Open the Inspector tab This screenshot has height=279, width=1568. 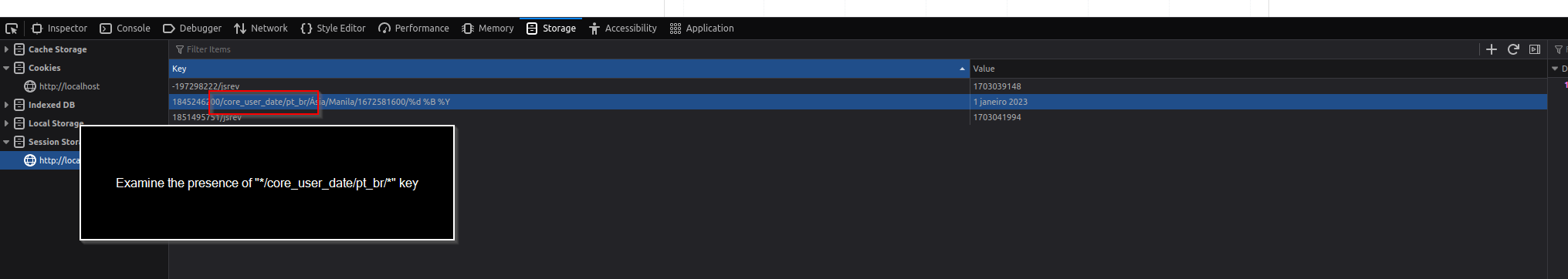59,29
